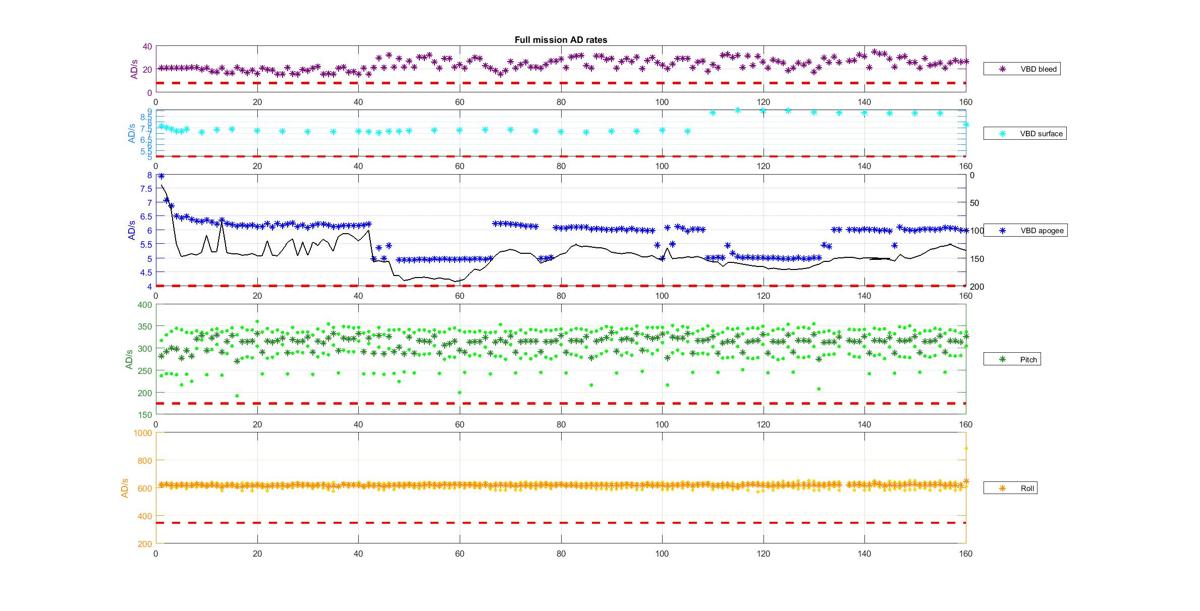Select the Roll legend entry
Viewport: 1200px width, 611px height.
point(1012,488)
